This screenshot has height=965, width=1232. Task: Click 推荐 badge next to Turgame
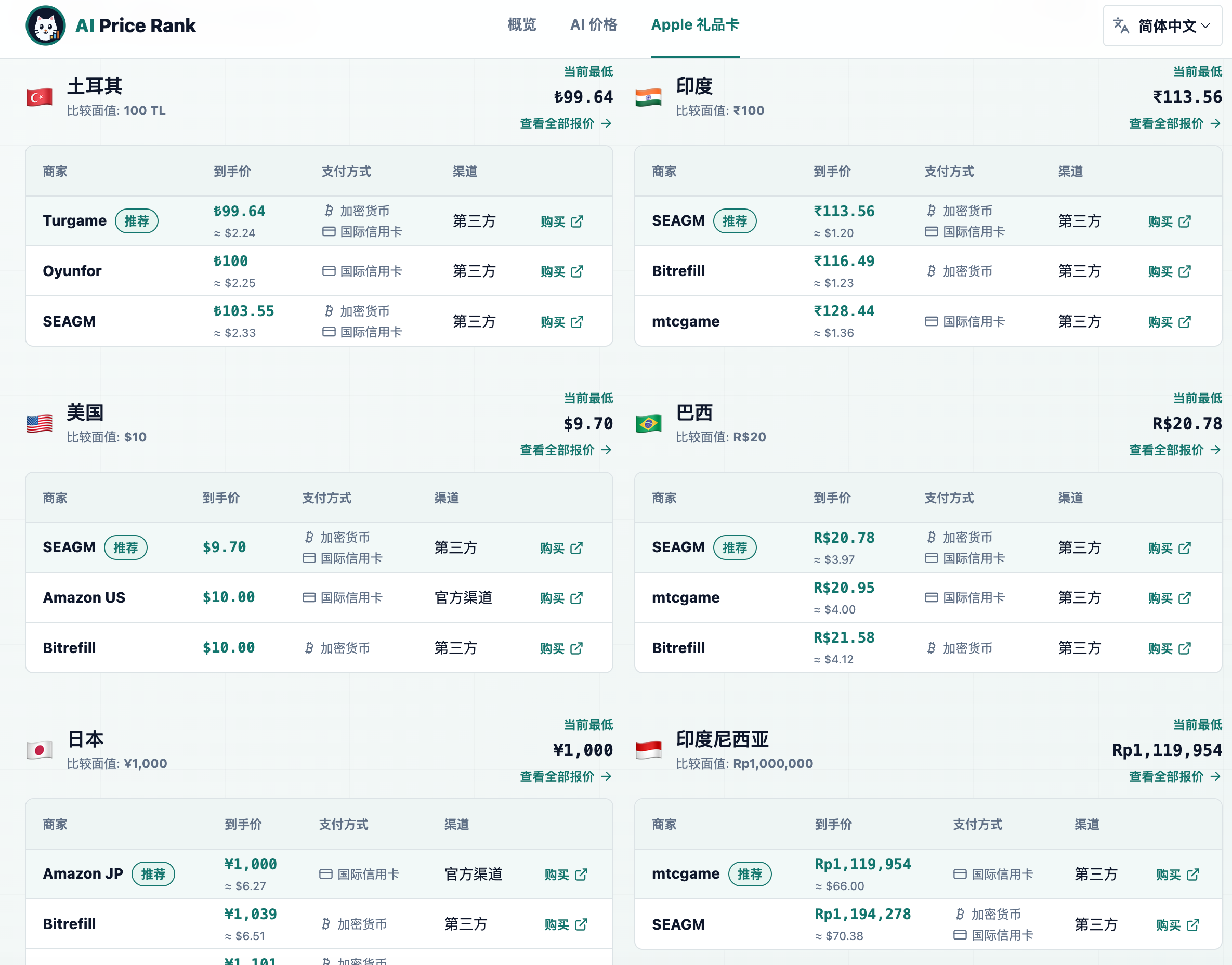137,221
